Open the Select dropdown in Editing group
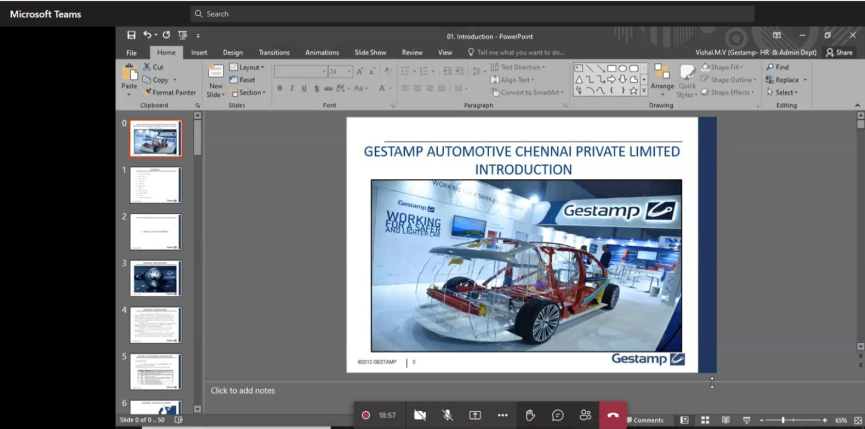This screenshot has width=865, height=429. [782, 93]
